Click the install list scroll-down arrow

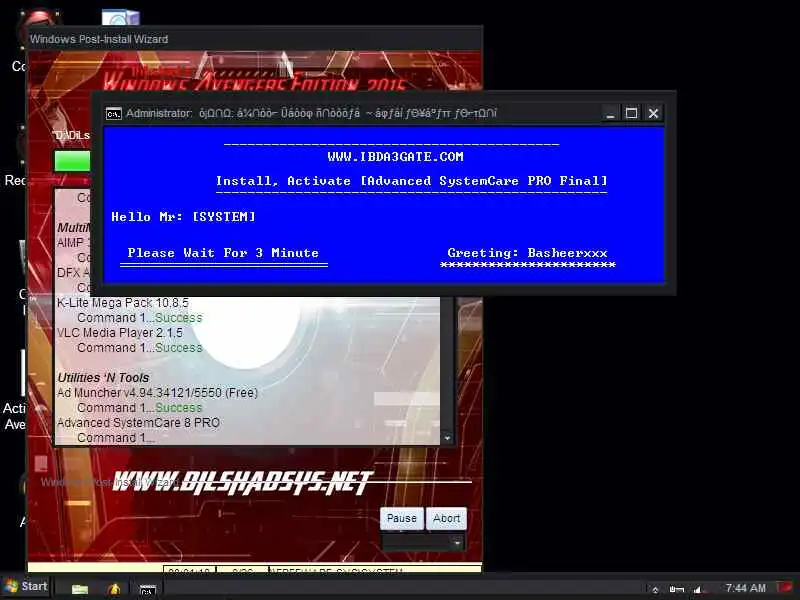point(447,438)
